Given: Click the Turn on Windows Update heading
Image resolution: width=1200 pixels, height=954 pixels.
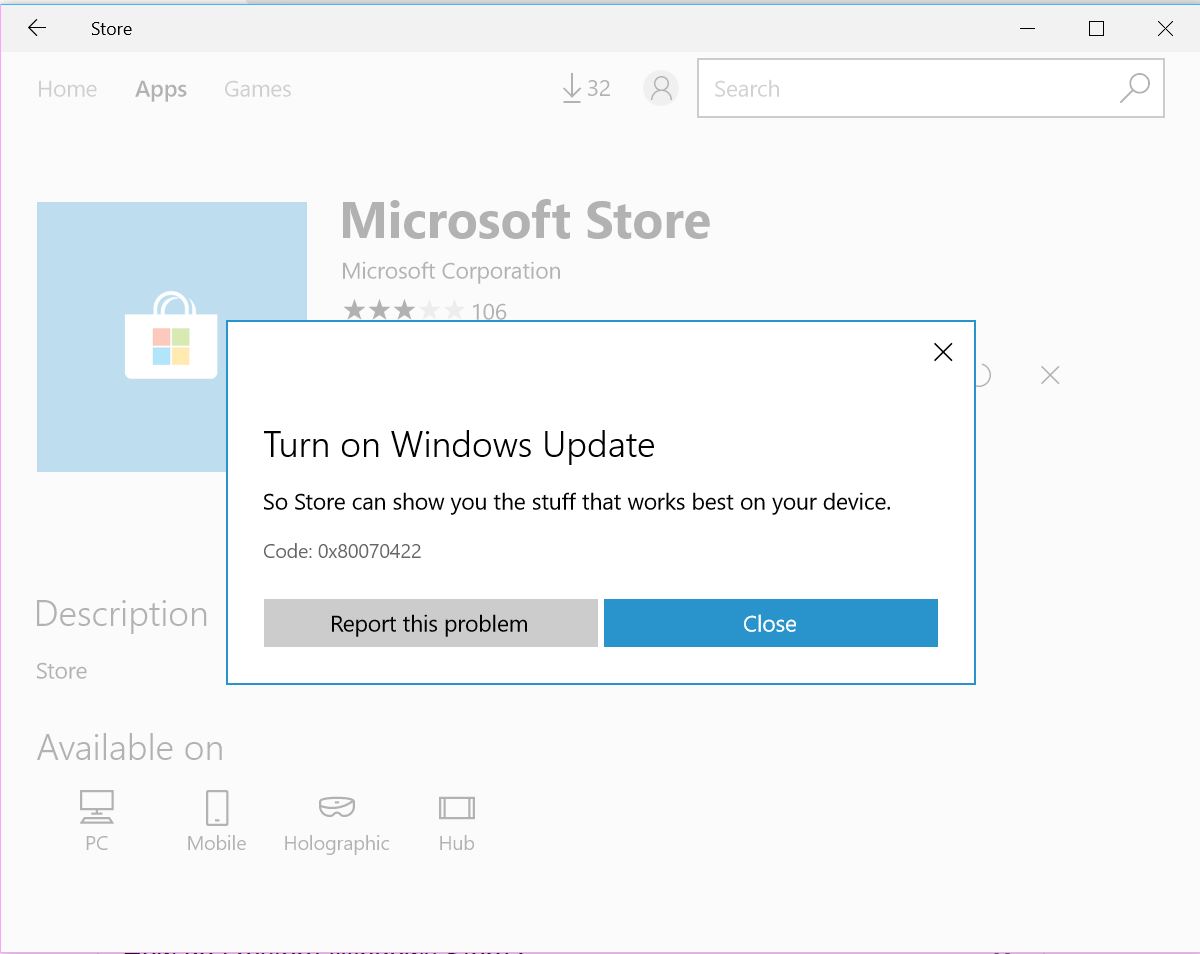Looking at the screenshot, I should [x=459, y=444].
